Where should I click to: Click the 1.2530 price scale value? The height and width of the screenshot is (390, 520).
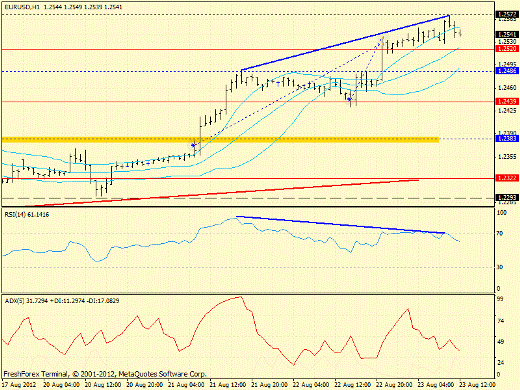[507, 42]
